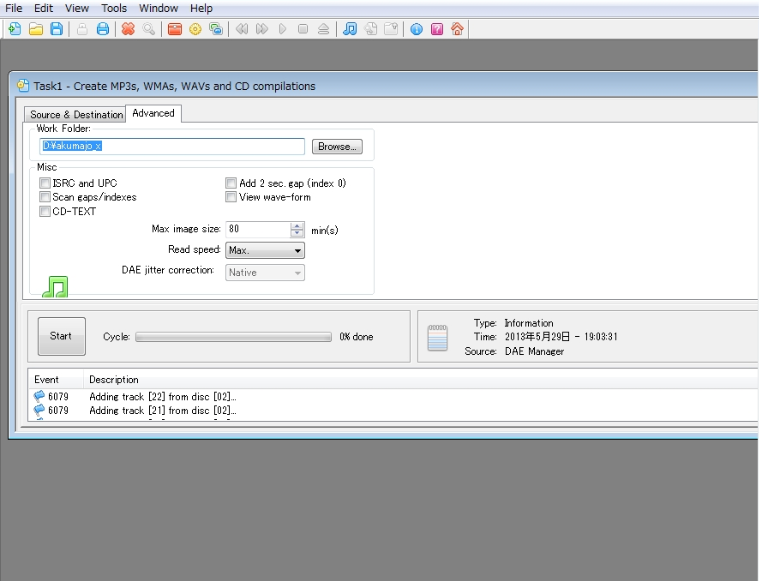
Task: Click the rewind toolbar button
Action: (x=242, y=29)
